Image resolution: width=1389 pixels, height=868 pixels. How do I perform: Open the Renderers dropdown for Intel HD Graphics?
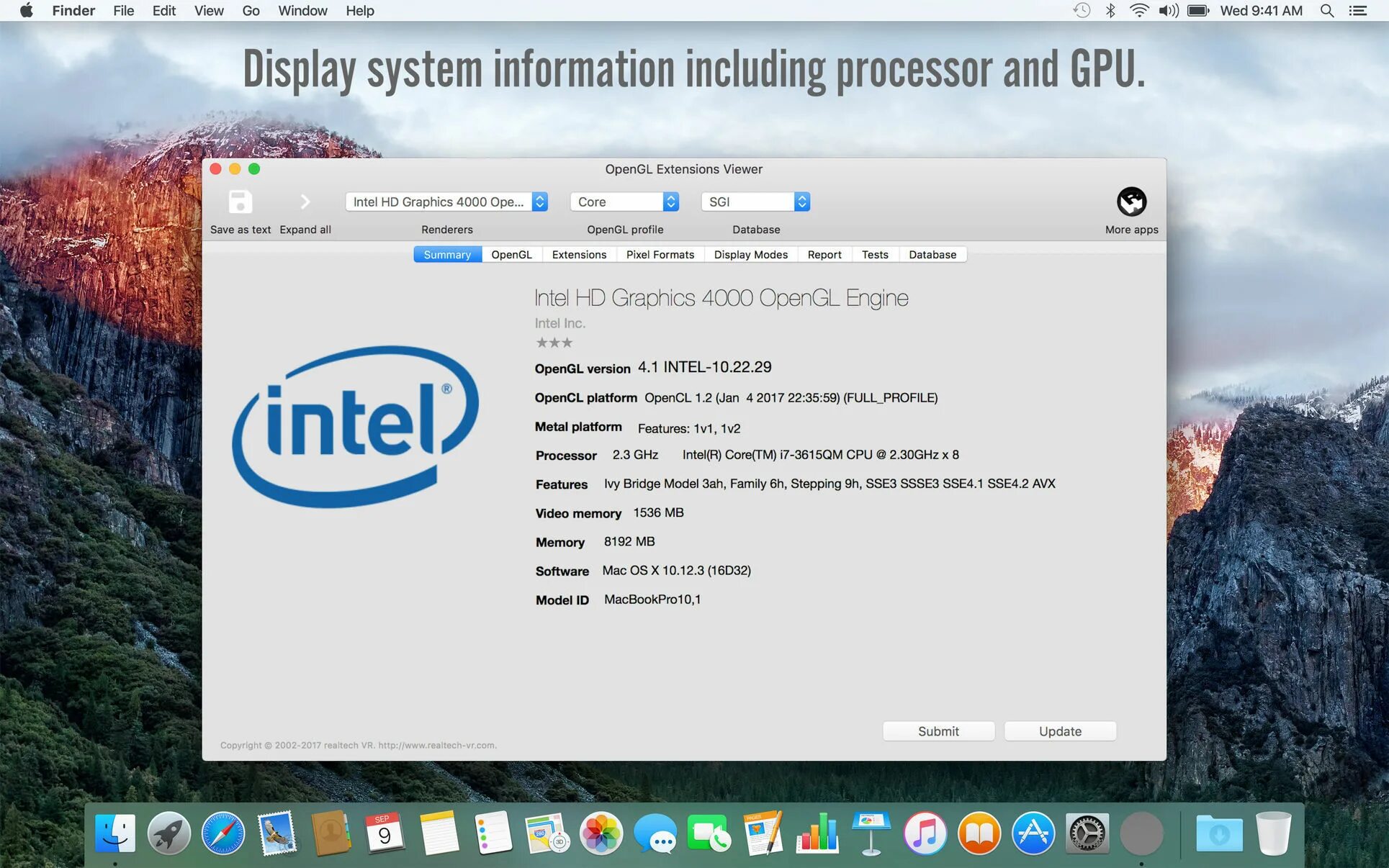446,202
